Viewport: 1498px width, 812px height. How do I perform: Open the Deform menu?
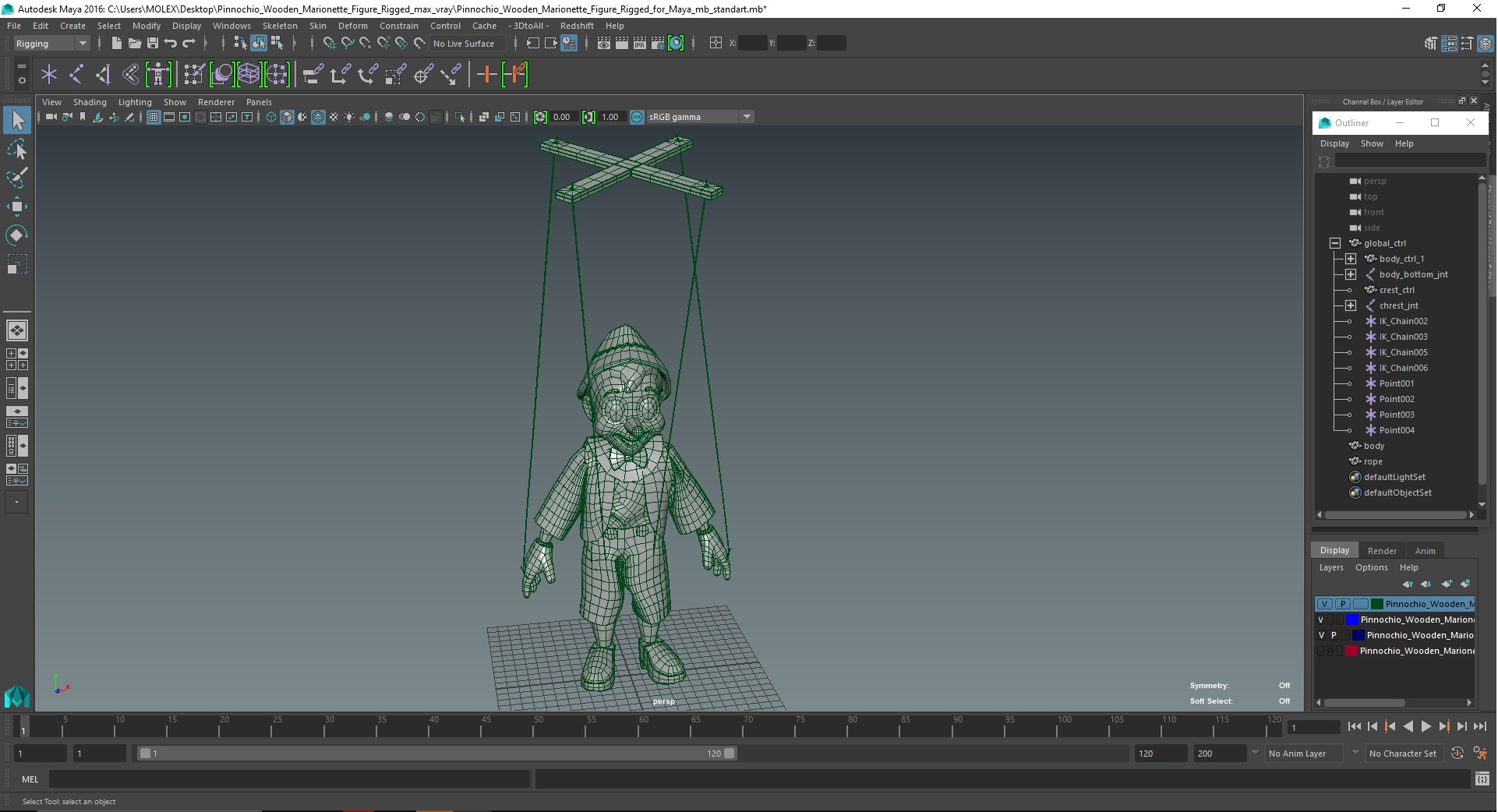coord(352,26)
